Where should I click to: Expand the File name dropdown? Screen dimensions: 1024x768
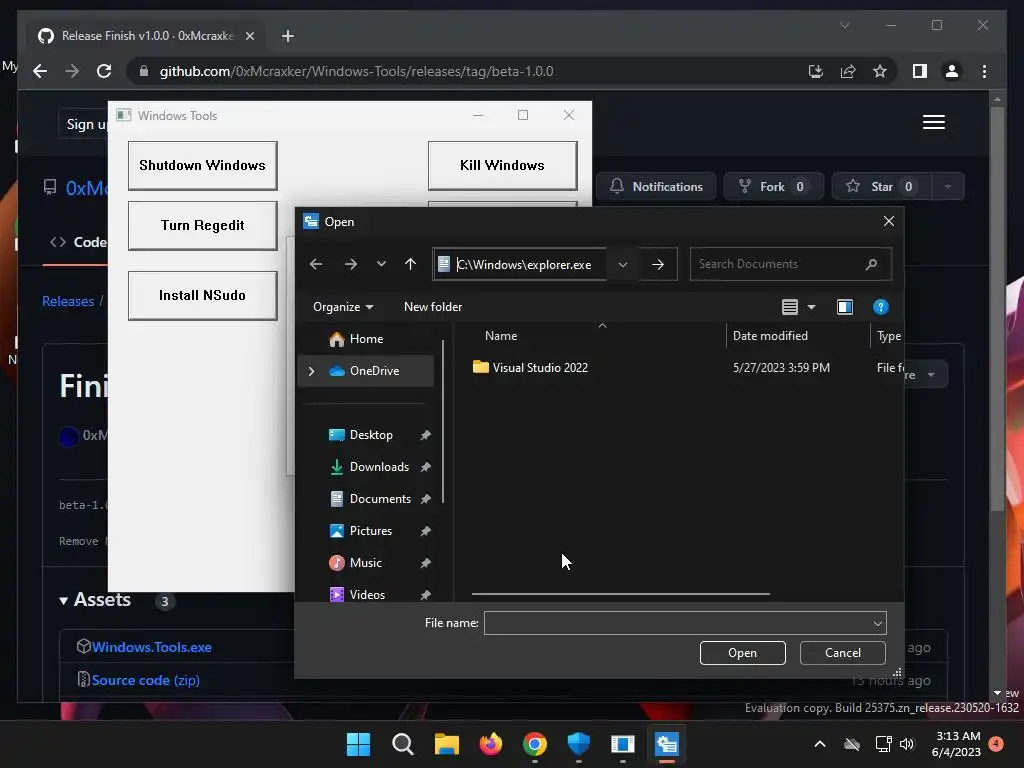pos(878,623)
